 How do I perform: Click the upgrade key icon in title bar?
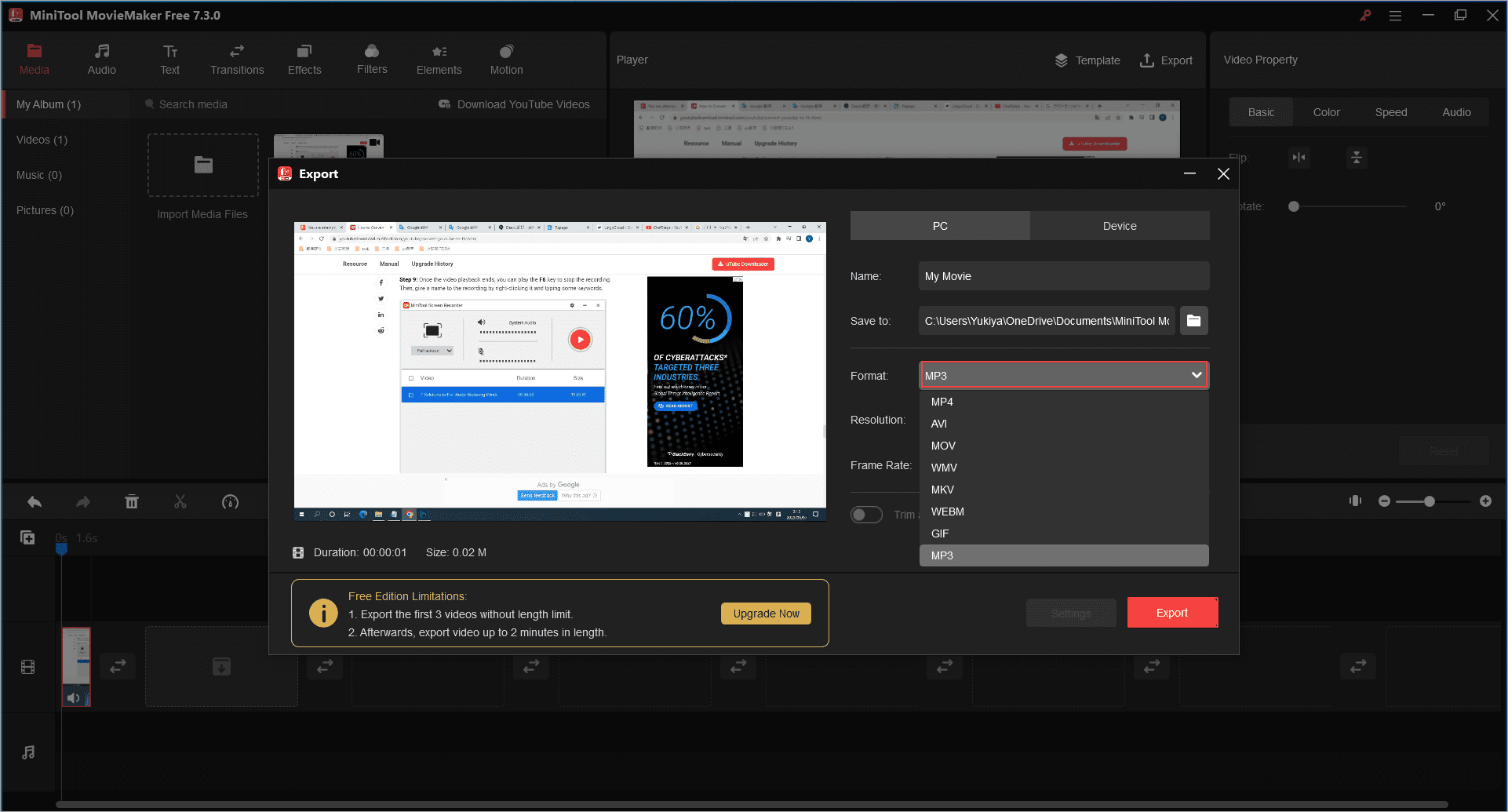coord(1365,15)
